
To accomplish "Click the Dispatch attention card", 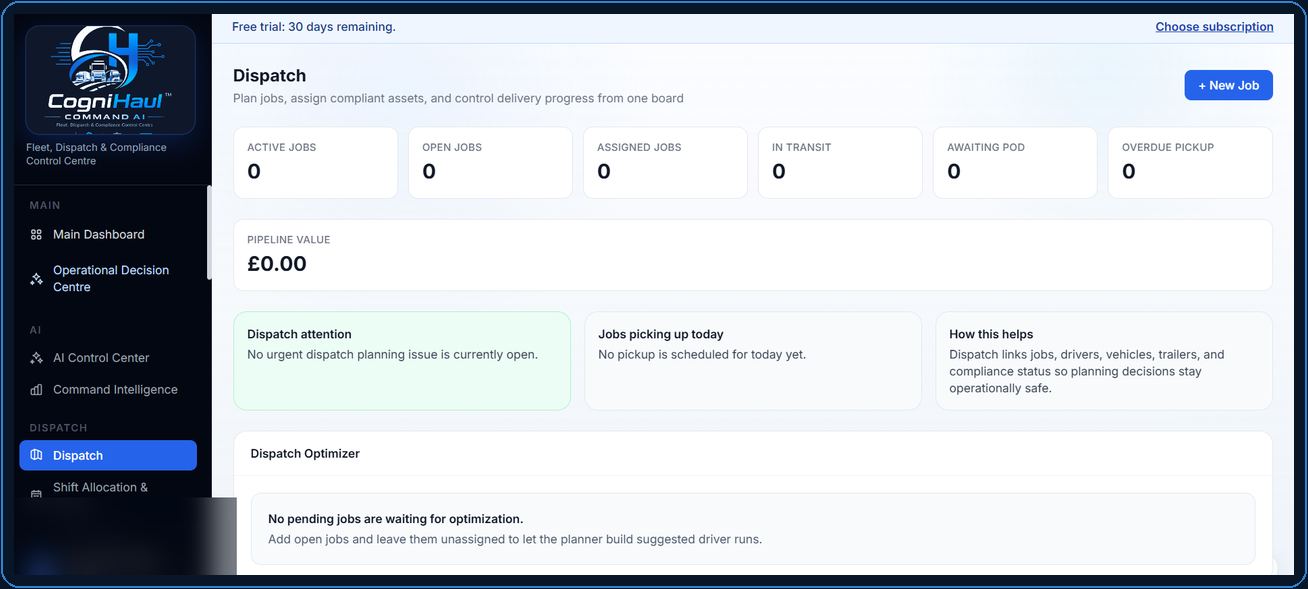I will (402, 361).
